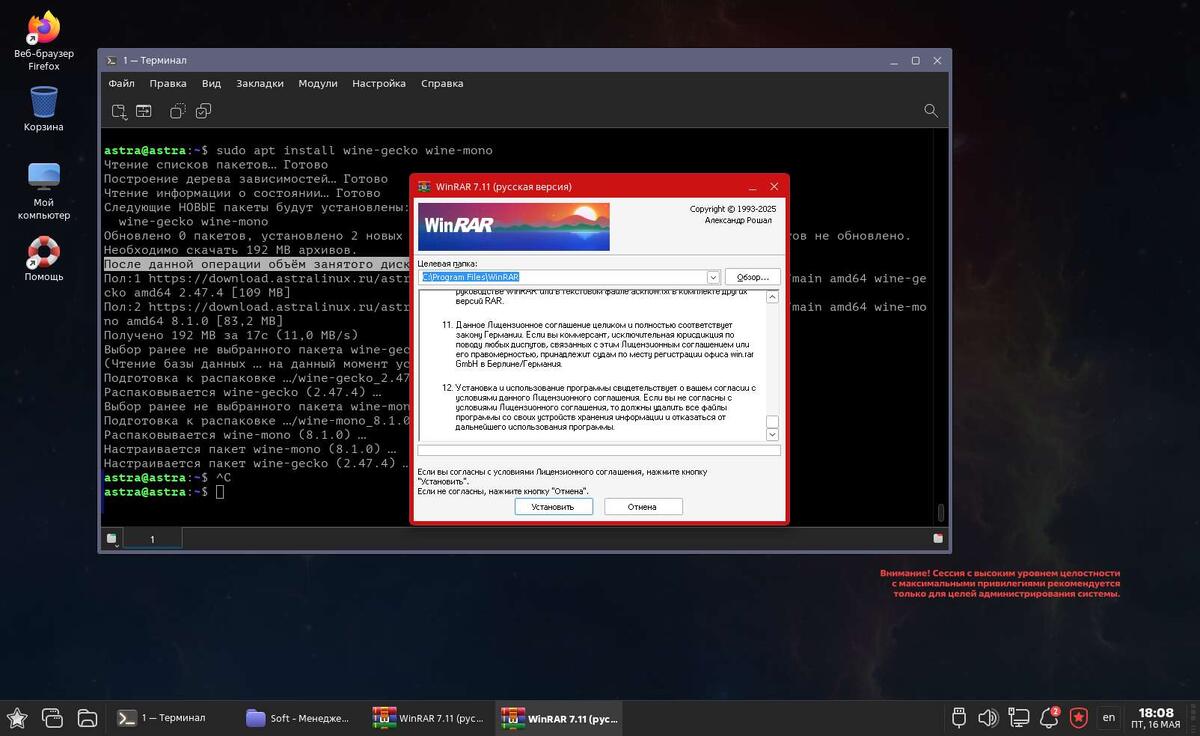Click Отмена in the WinRAR installer
1200x736 pixels.
click(642, 507)
